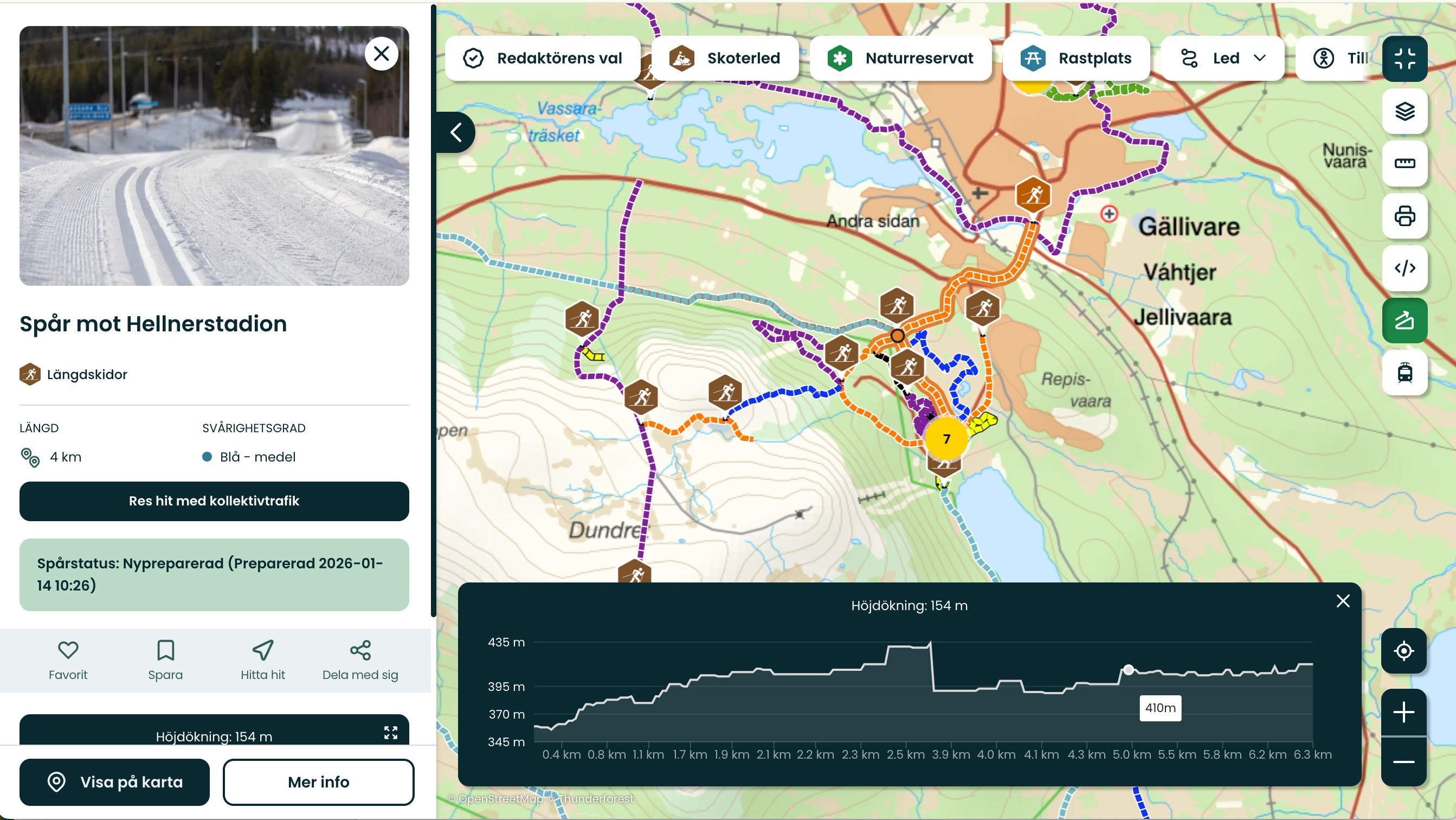
Task: Click the Gällivare town label on map
Action: tap(1189, 226)
